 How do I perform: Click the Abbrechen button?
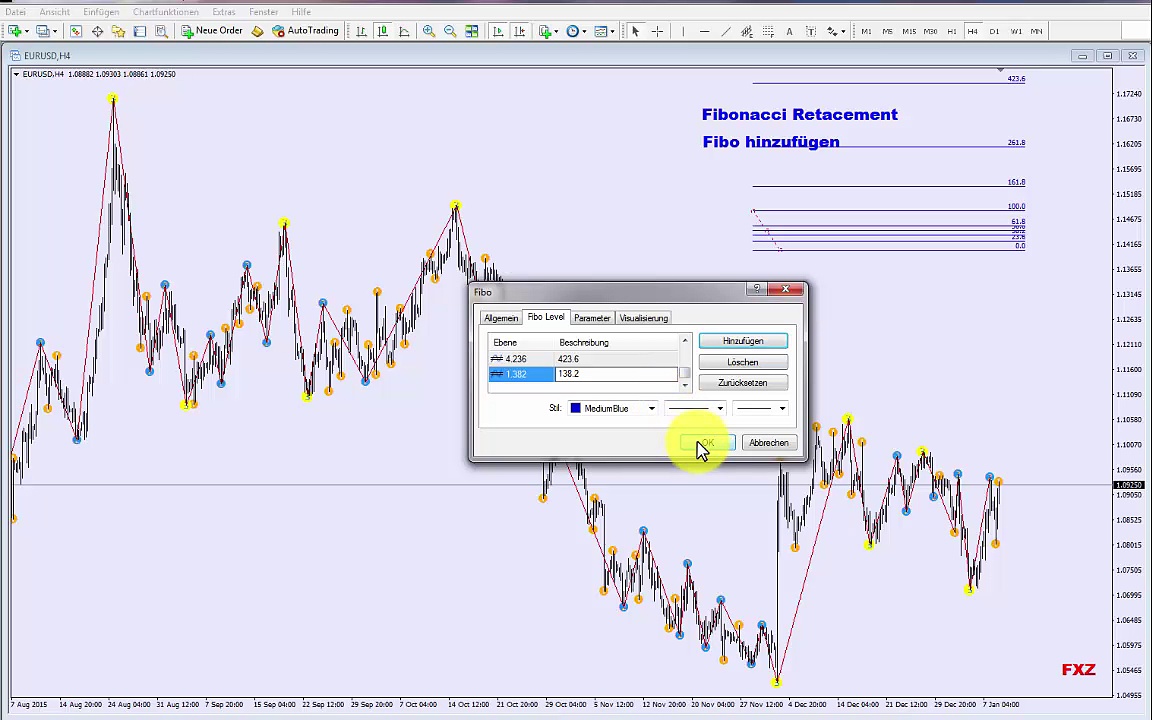[769, 443]
